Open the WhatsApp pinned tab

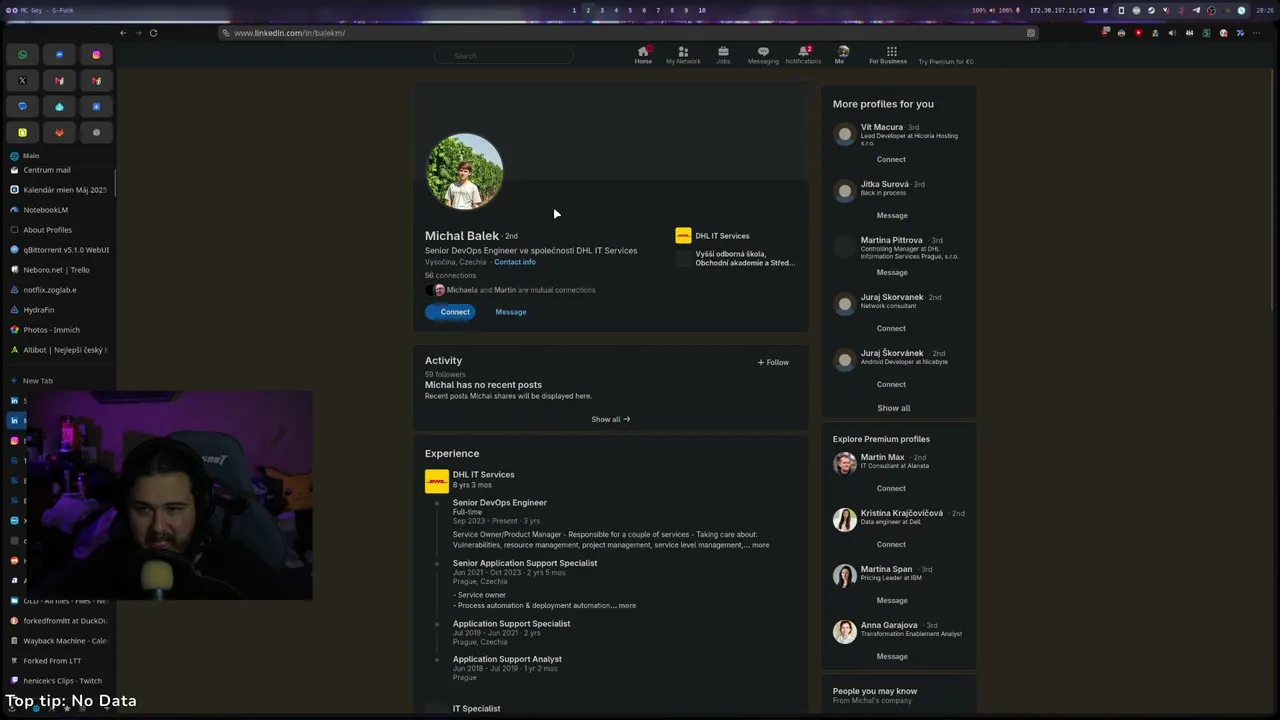[x=22, y=55]
